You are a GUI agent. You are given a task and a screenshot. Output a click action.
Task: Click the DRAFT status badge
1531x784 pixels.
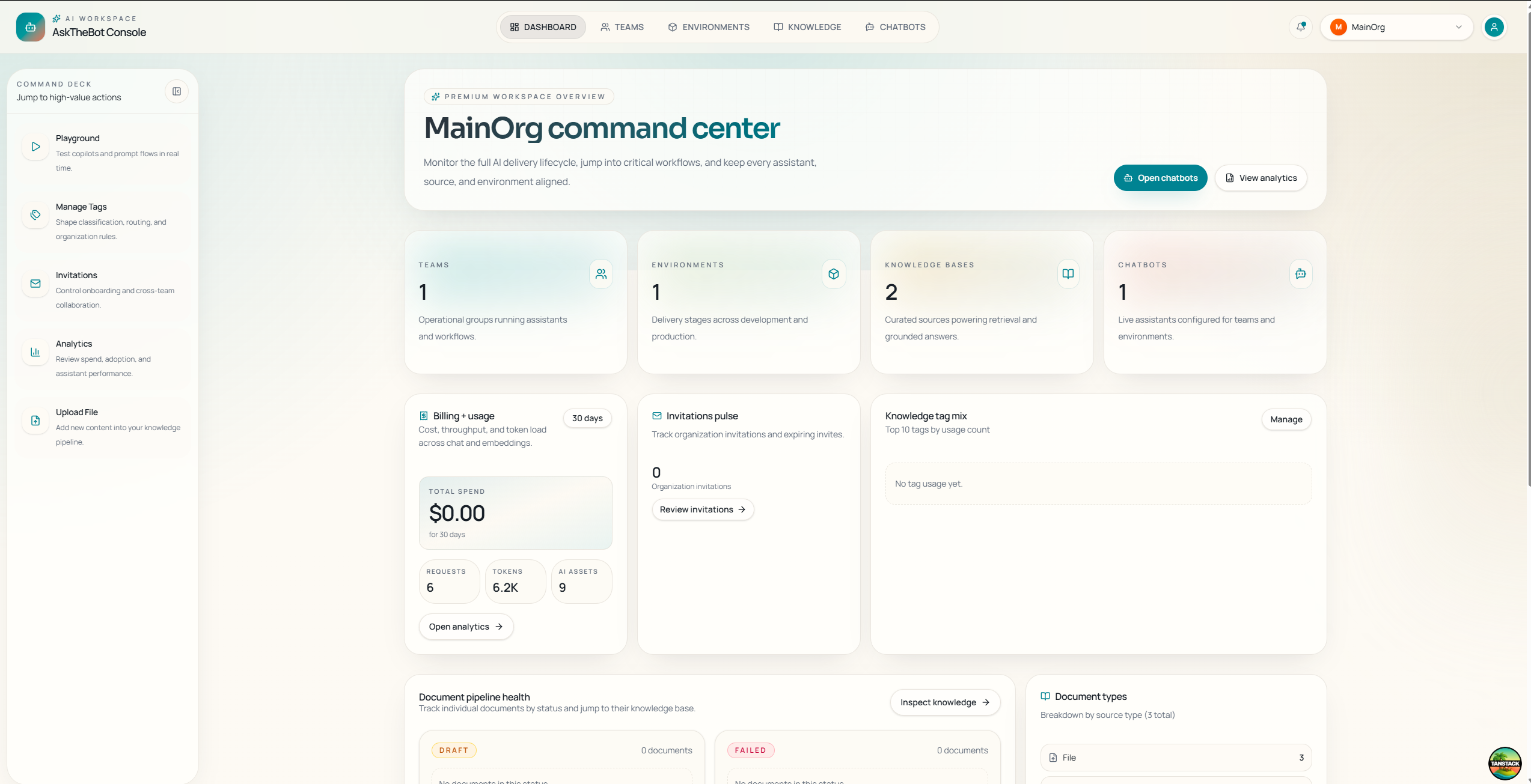(x=454, y=750)
